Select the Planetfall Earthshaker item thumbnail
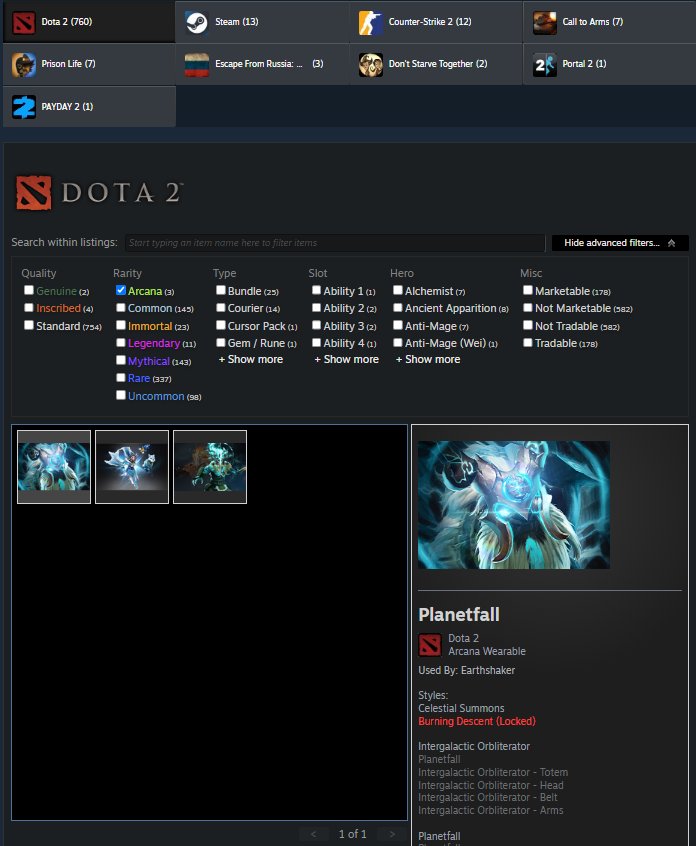Image resolution: width=696 pixels, height=846 pixels. [54, 467]
